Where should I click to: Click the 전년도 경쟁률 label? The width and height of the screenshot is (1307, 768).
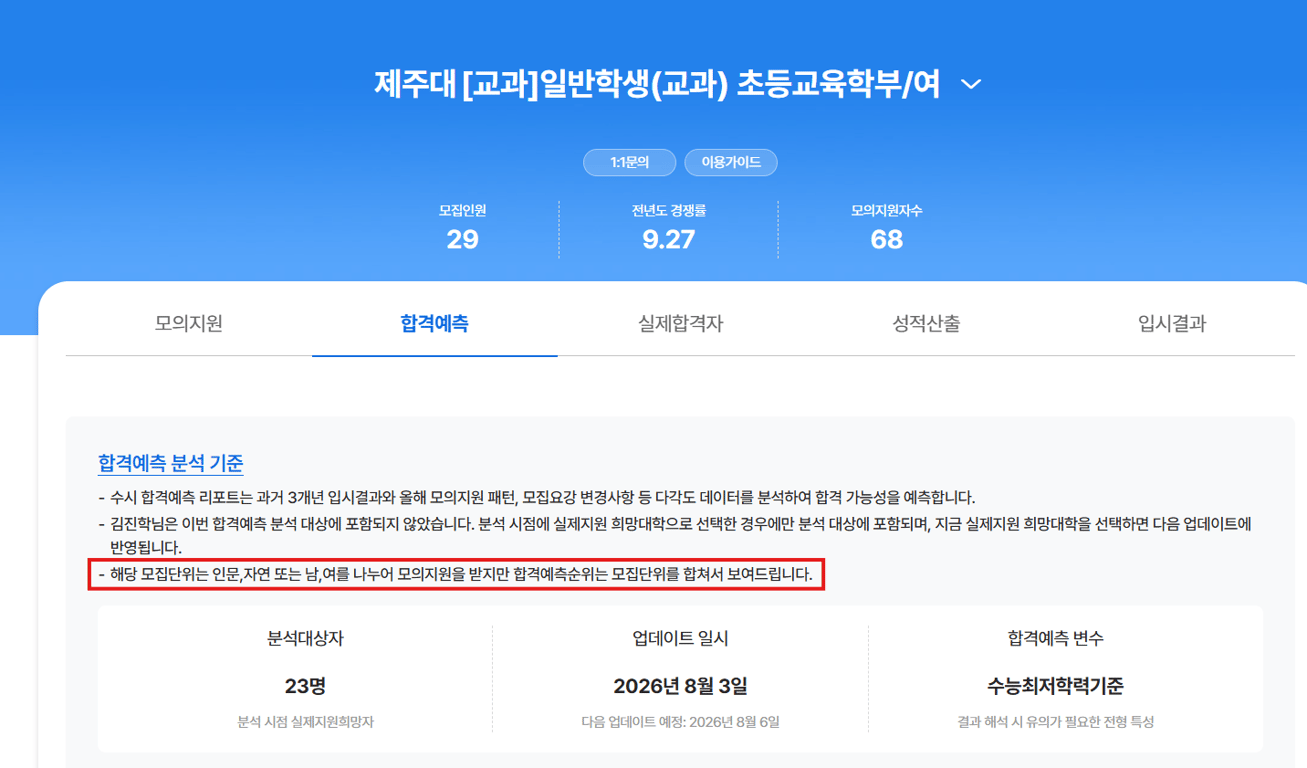(x=668, y=211)
